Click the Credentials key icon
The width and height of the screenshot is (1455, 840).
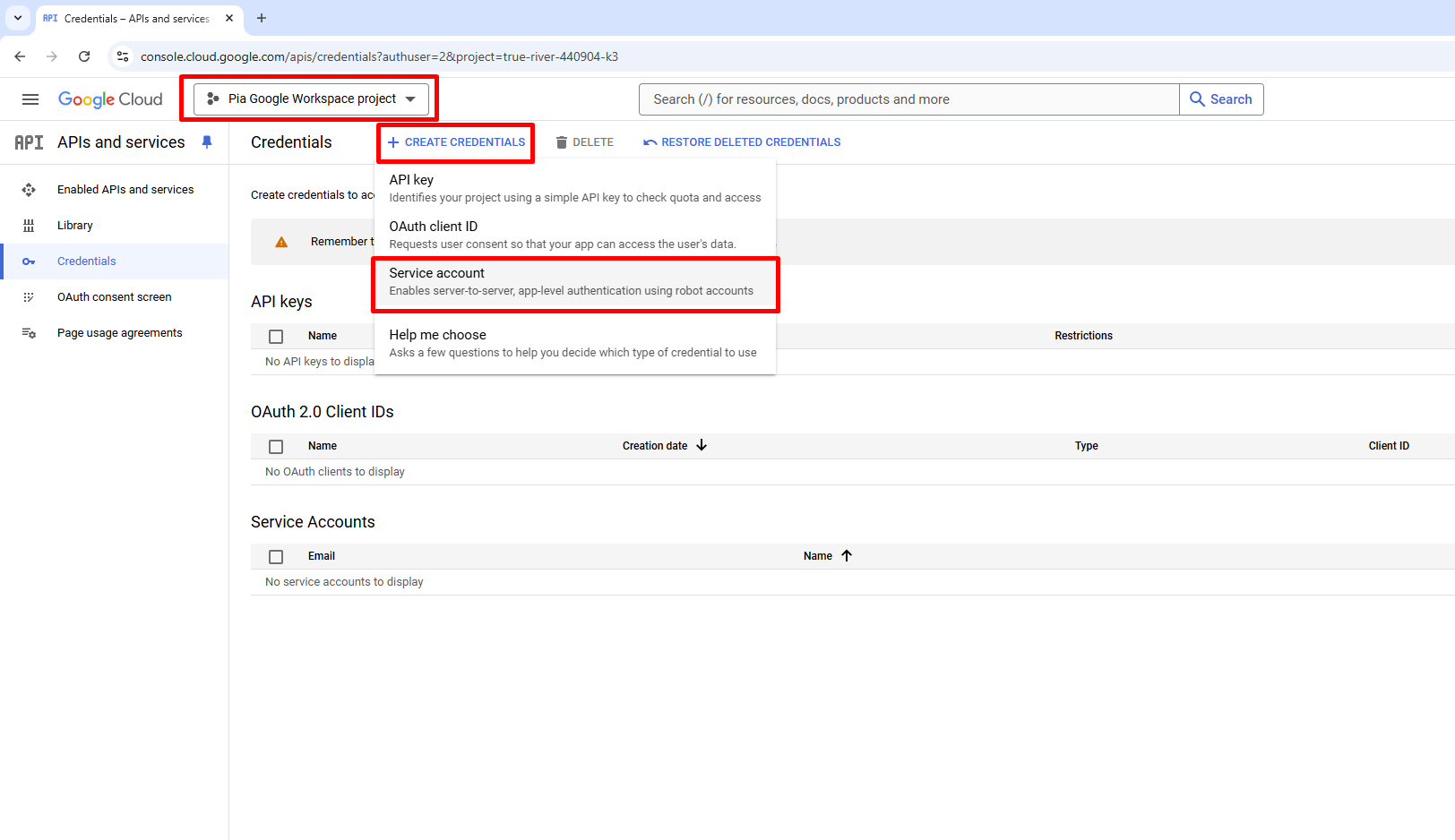[x=29, y=261]
